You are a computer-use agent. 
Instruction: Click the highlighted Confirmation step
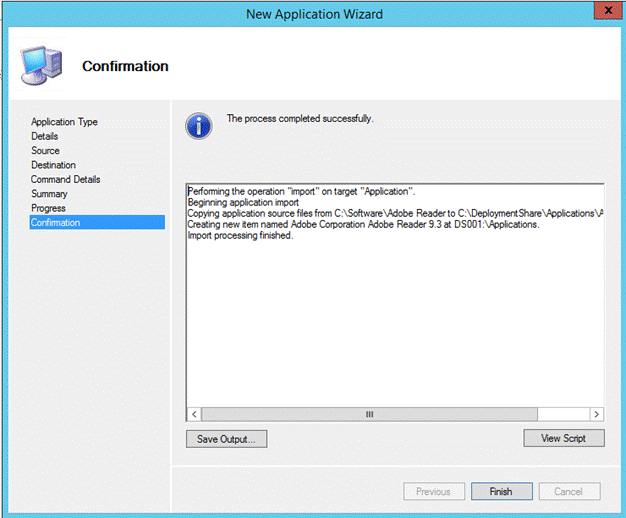(55, 223)
